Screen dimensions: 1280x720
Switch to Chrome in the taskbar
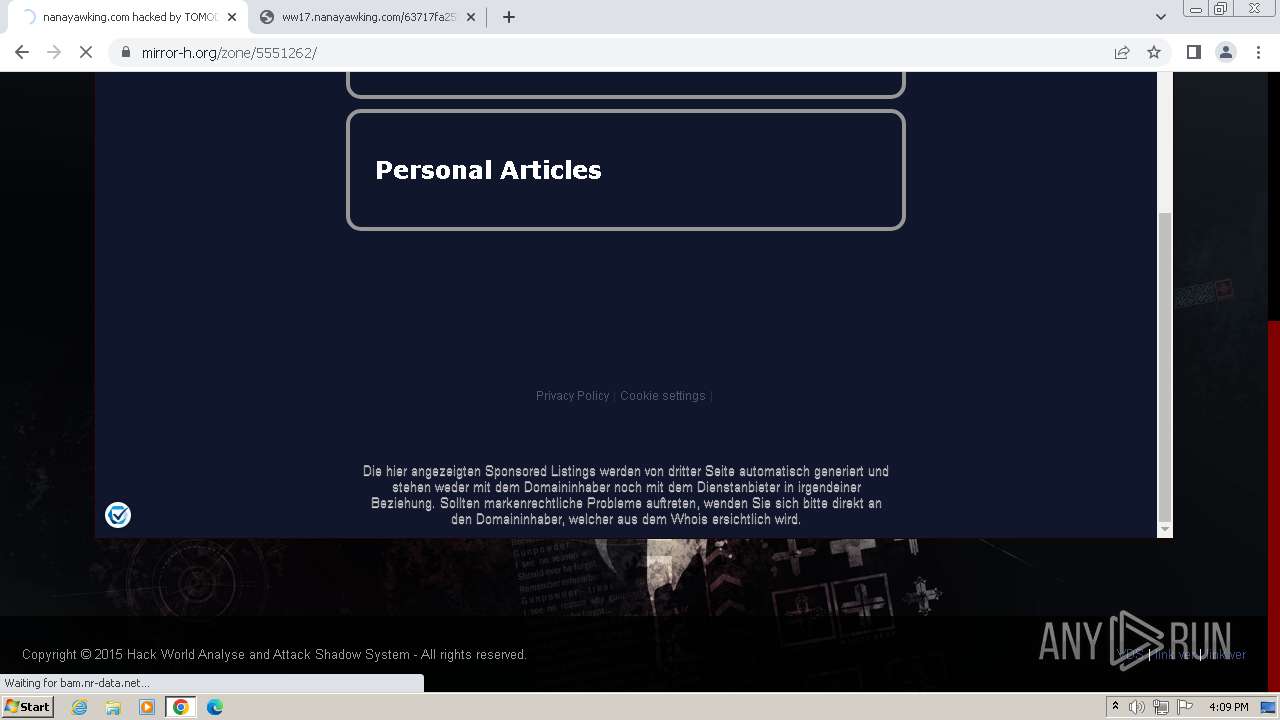(181, 707)
